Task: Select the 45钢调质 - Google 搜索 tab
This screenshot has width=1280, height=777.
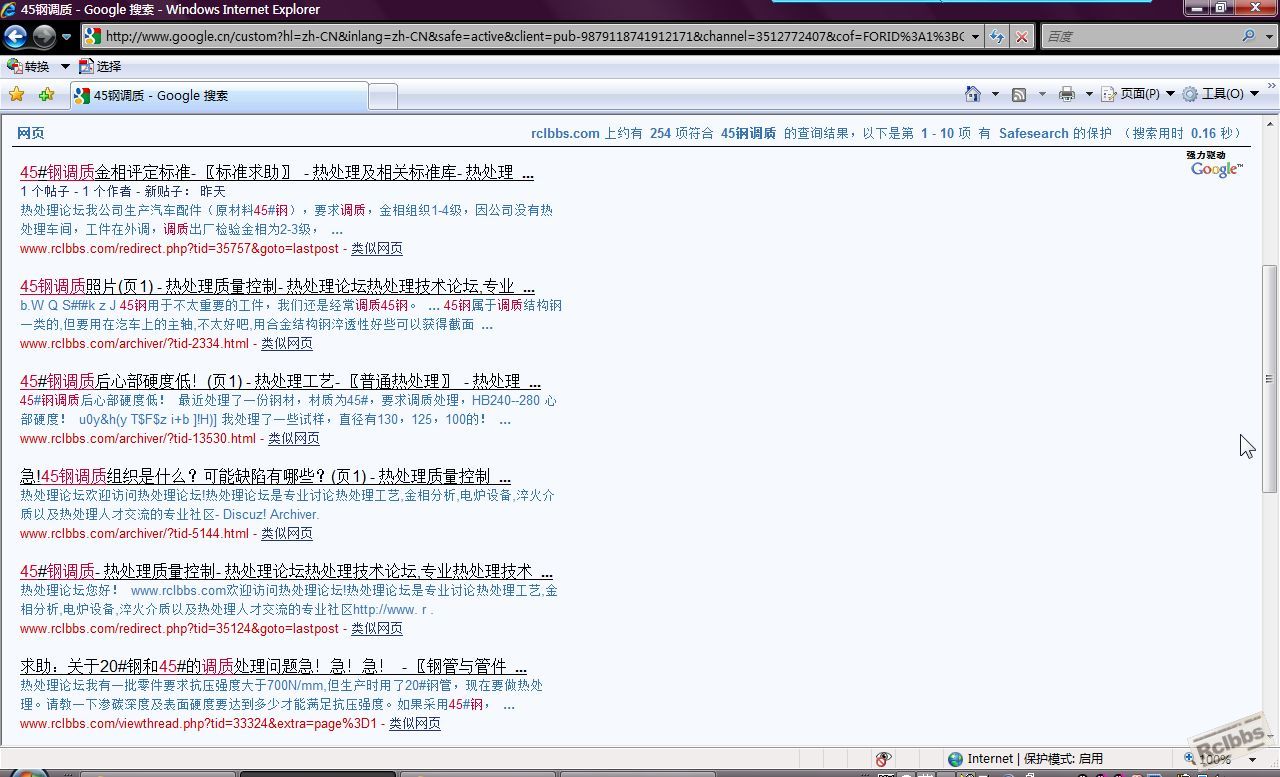Action: 218,96
